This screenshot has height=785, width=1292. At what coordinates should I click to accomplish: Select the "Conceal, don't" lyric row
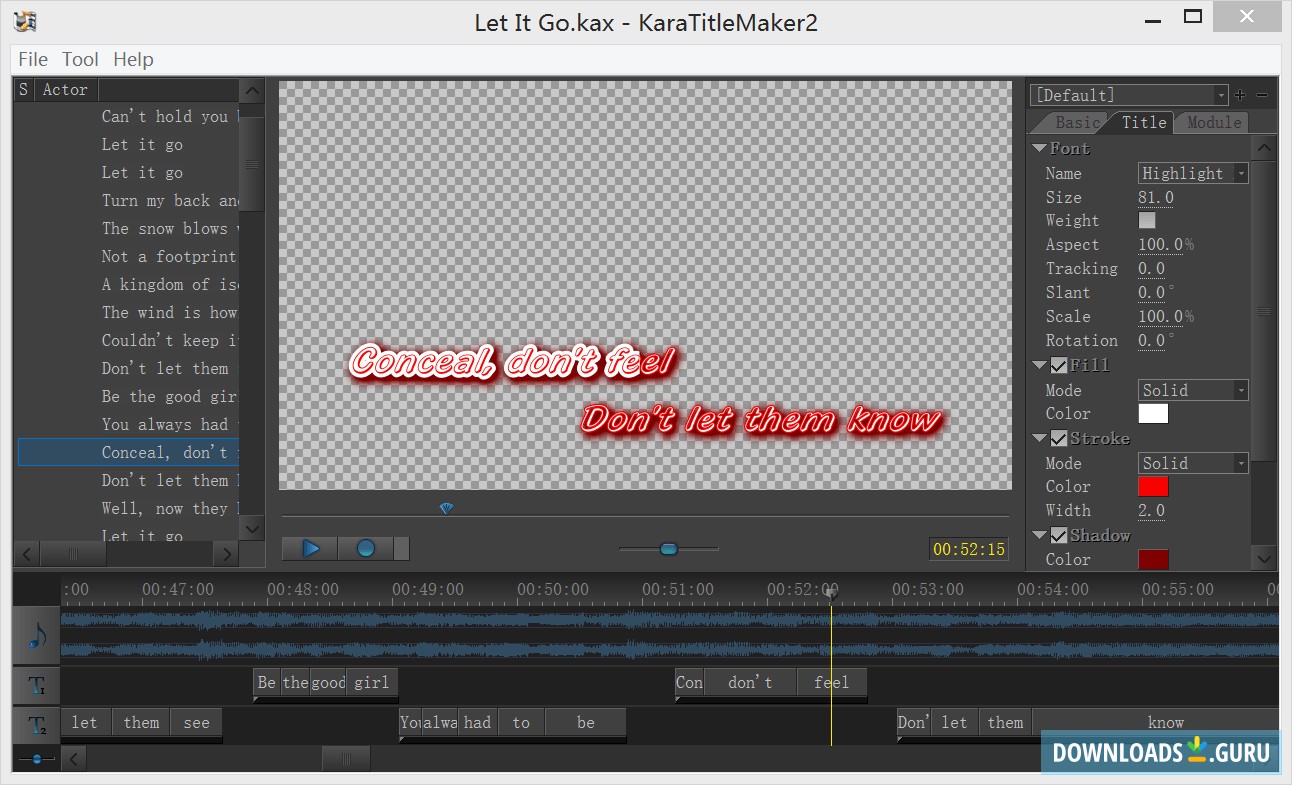[128, 453]
